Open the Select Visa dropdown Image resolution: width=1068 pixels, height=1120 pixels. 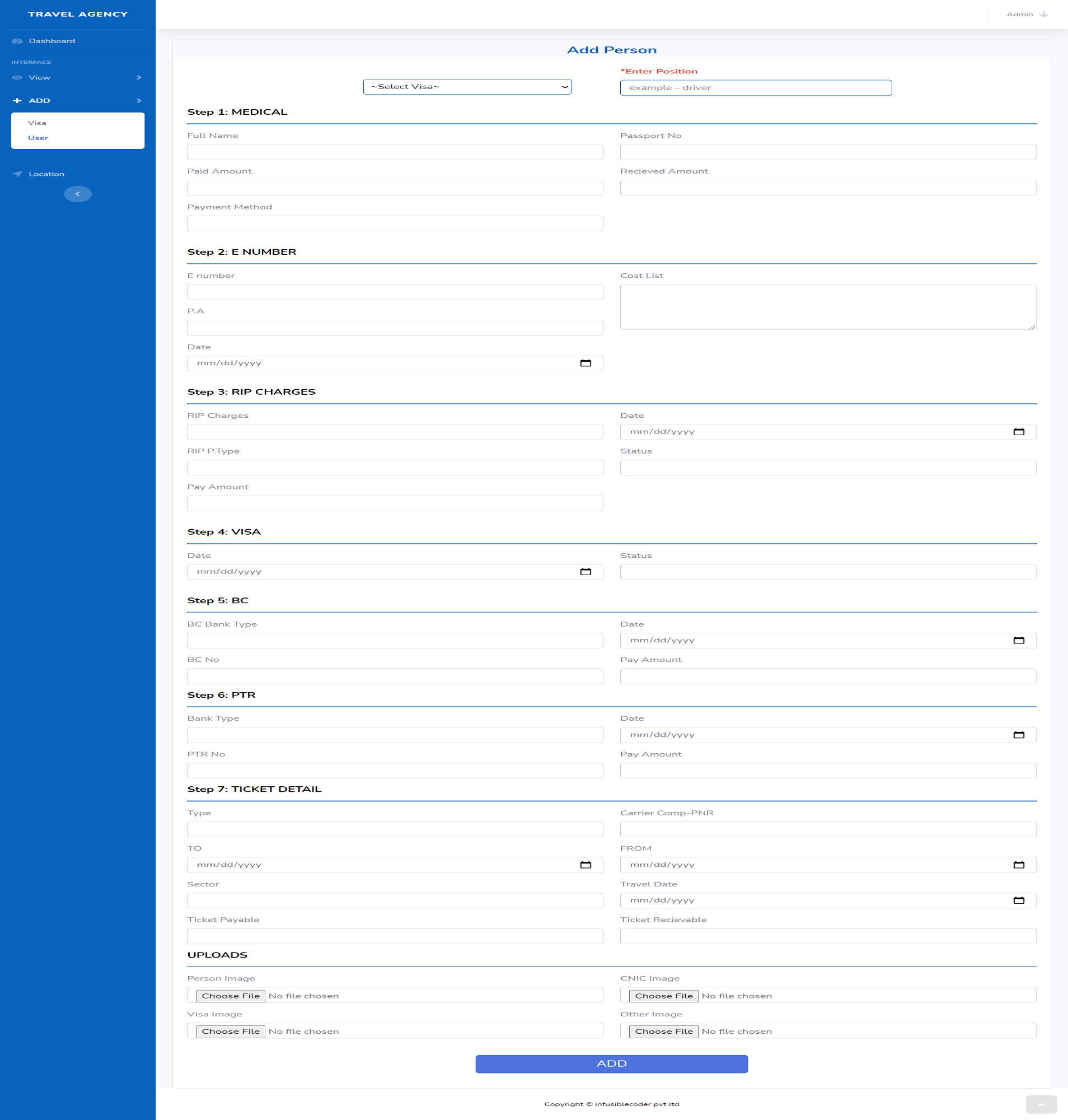(x=467, y=87)
